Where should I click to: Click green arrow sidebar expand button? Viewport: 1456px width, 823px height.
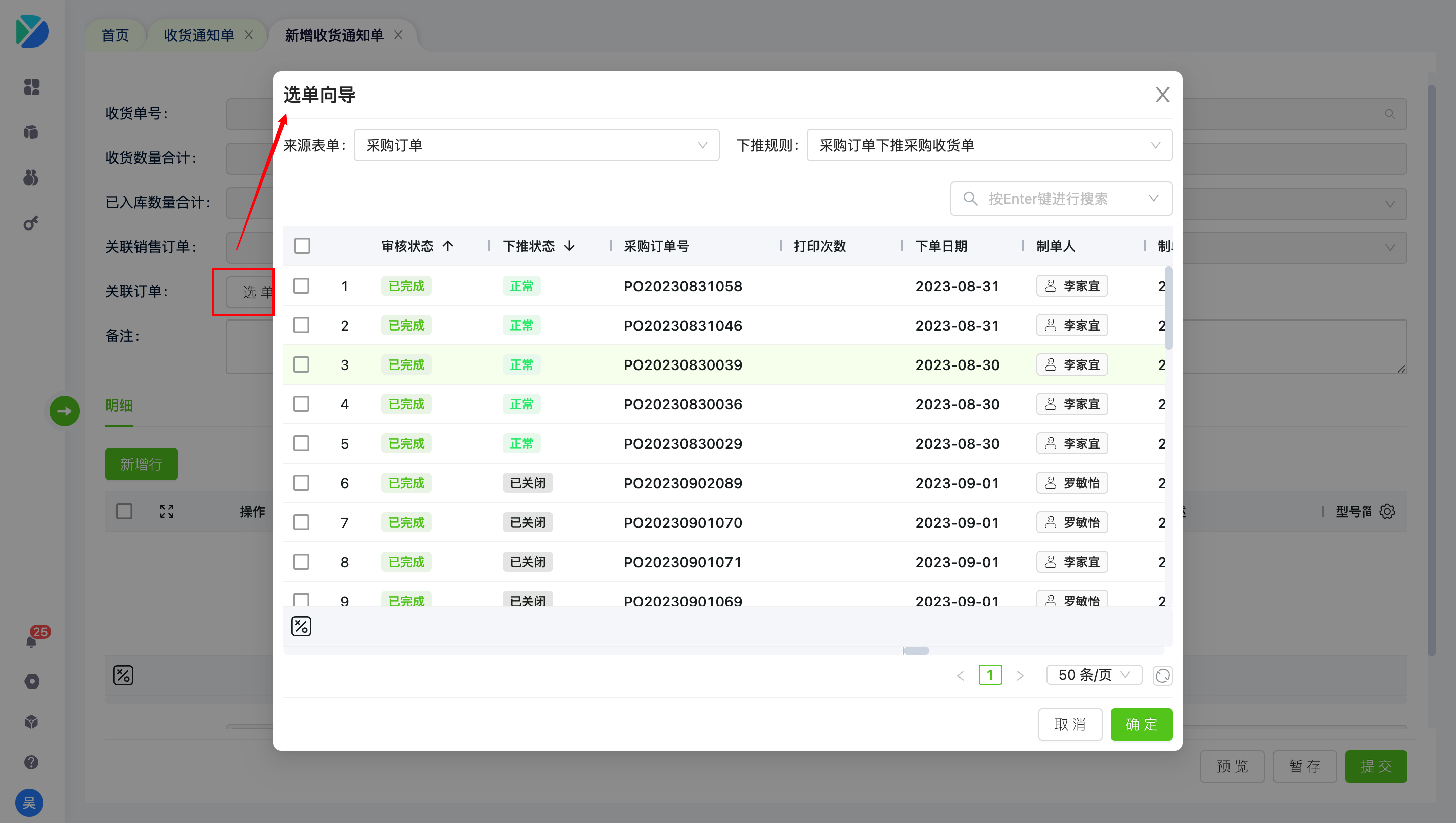coord(64,411)
